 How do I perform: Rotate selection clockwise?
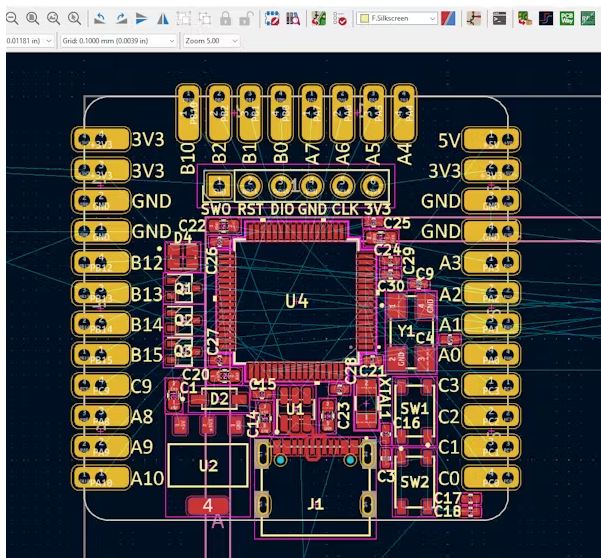coord(120,18)
